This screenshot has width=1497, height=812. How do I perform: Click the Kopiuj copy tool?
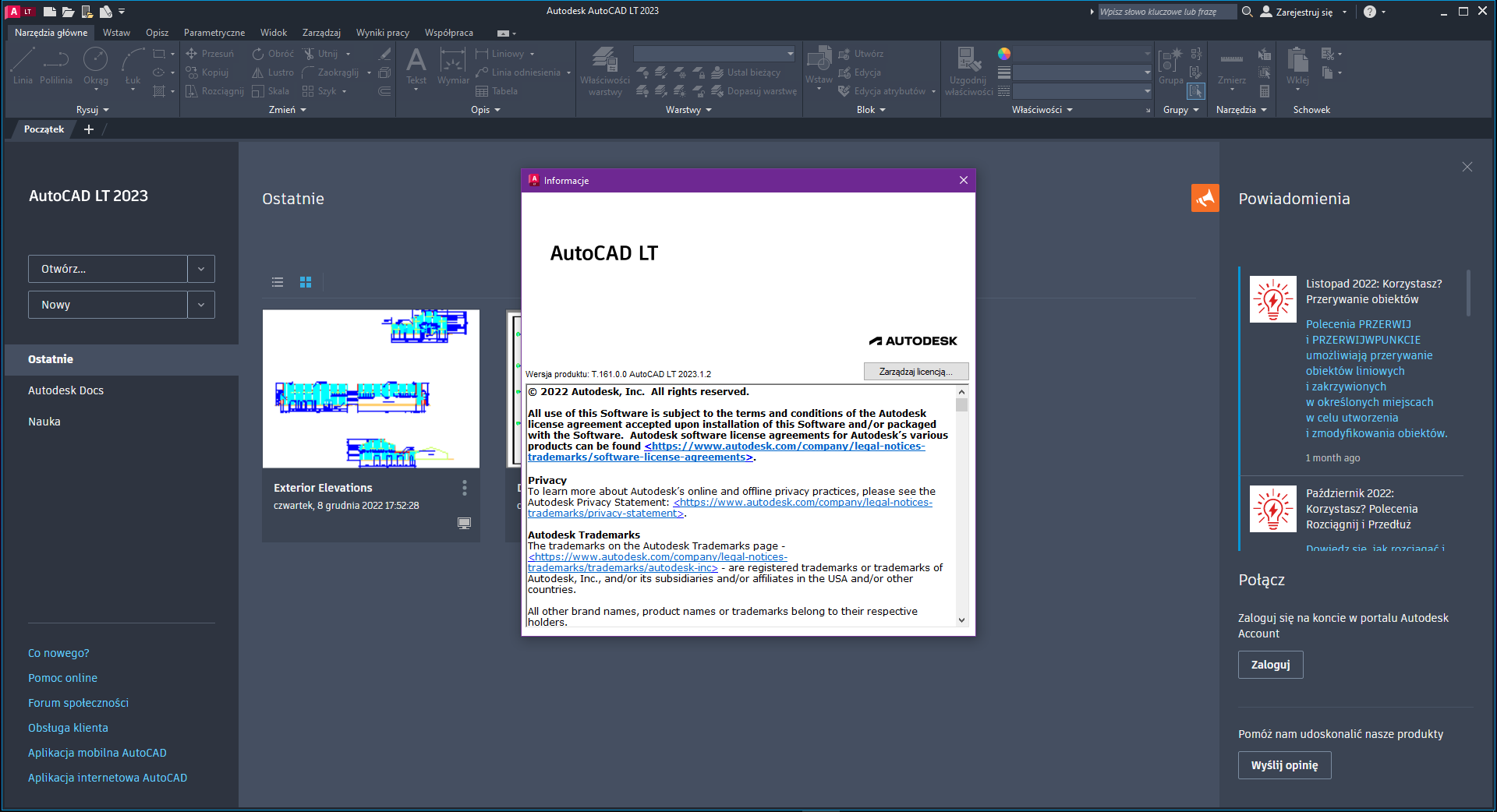pyautogui.click(x=207, y=72)
